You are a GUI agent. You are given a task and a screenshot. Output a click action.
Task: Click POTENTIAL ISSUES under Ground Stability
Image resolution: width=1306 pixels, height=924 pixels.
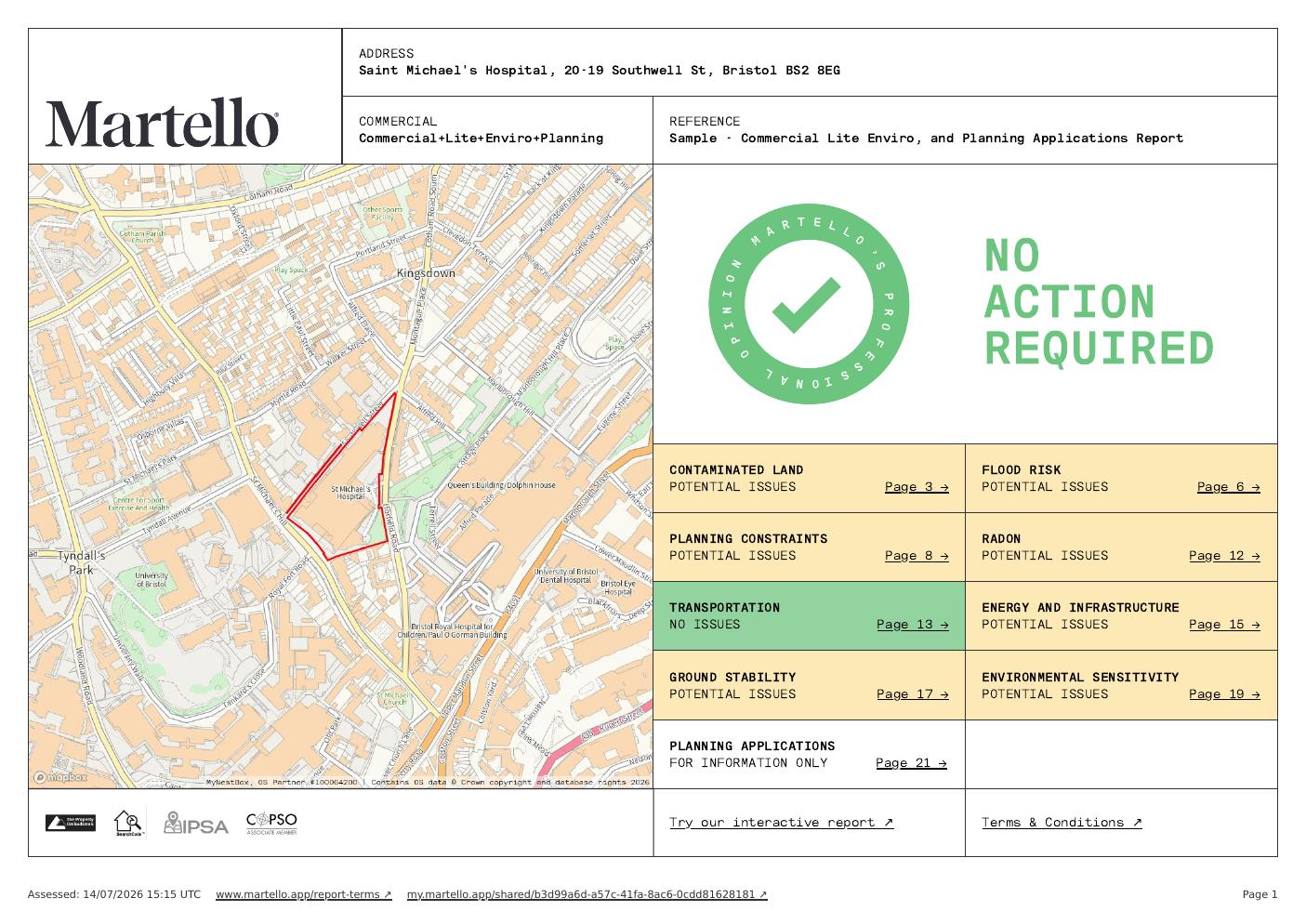pyautogui.click(x=732, y=693)
